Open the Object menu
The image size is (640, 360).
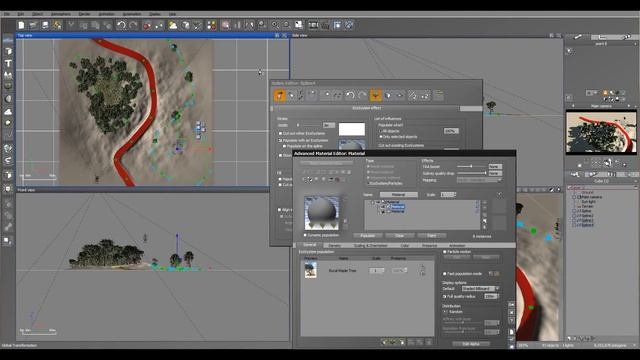pos(38,14)
